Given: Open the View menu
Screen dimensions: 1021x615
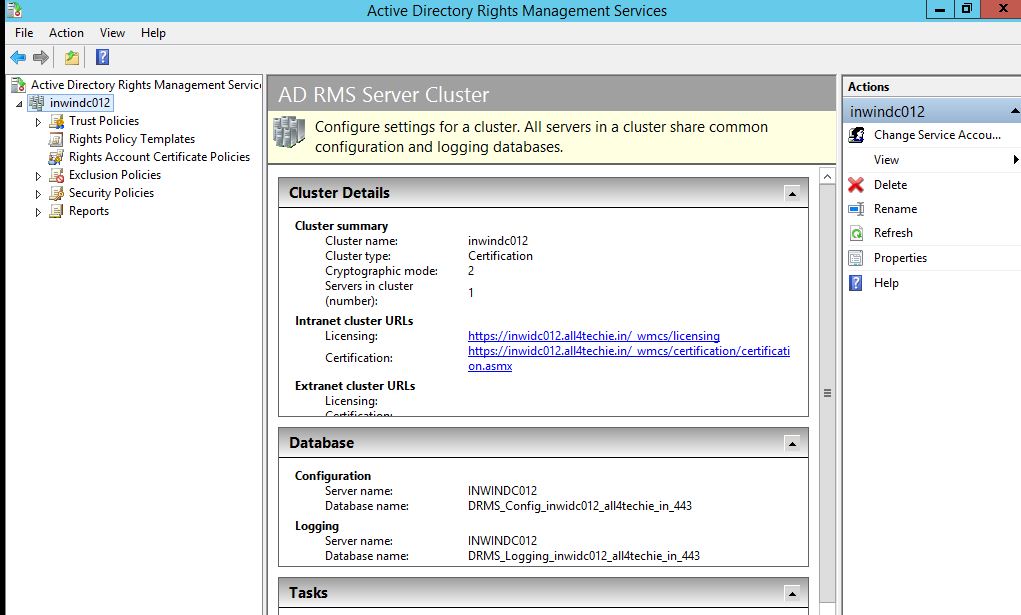Looking at the screenshot, I should click(111, 32).
